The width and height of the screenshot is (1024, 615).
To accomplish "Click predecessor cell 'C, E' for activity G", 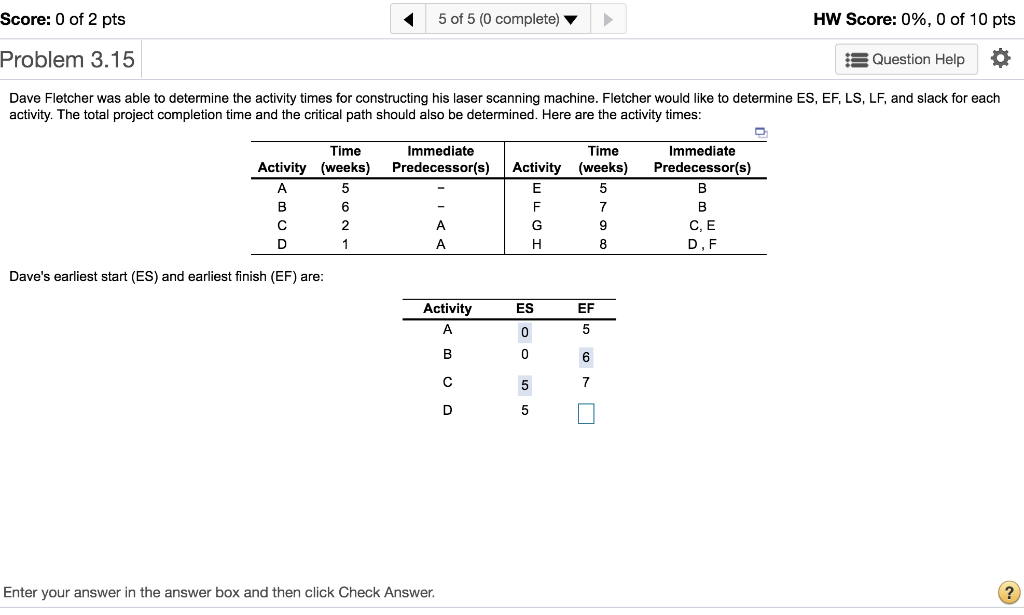I will pos(702,225).
